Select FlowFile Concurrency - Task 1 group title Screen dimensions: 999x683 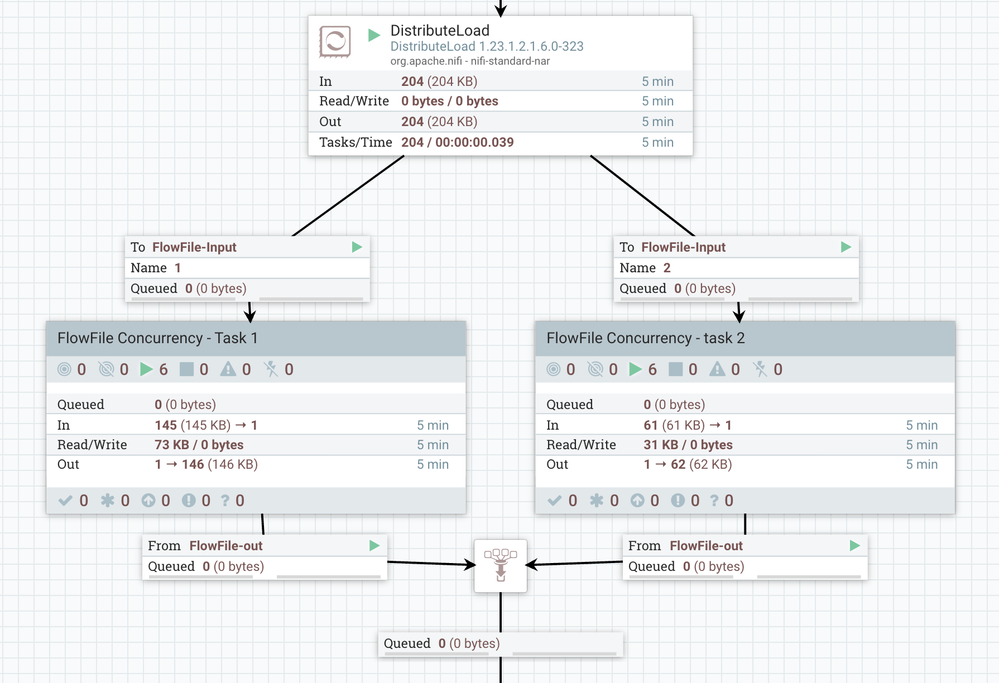157,338
